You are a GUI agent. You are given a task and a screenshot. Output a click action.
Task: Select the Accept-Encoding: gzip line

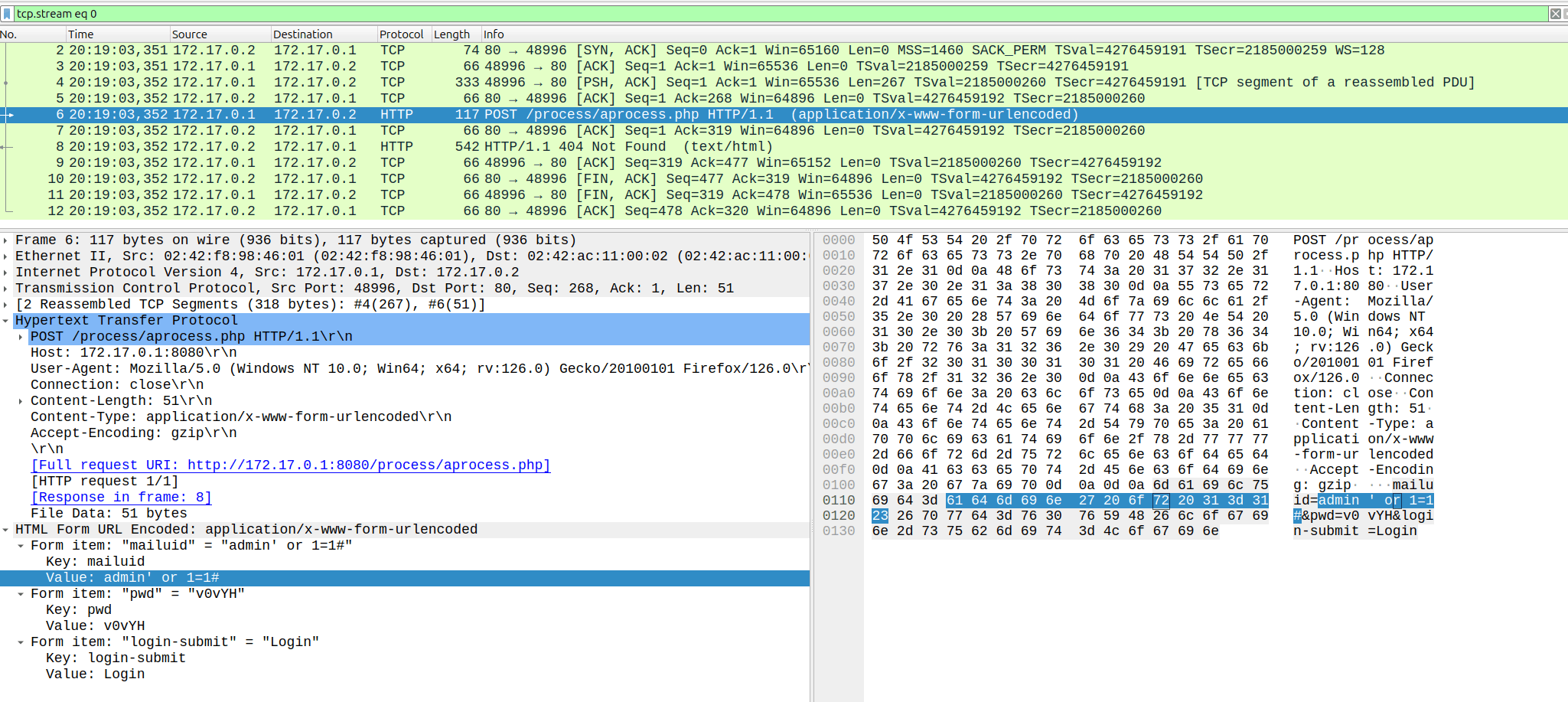pyautogui.click(x=405, y=433)
